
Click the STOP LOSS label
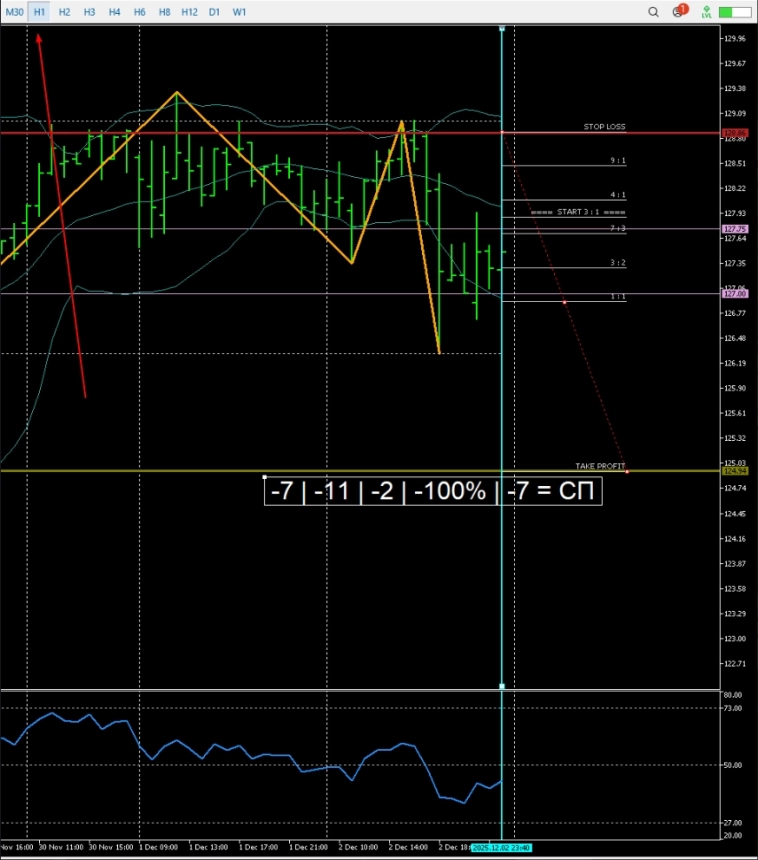tap(604, 127)
